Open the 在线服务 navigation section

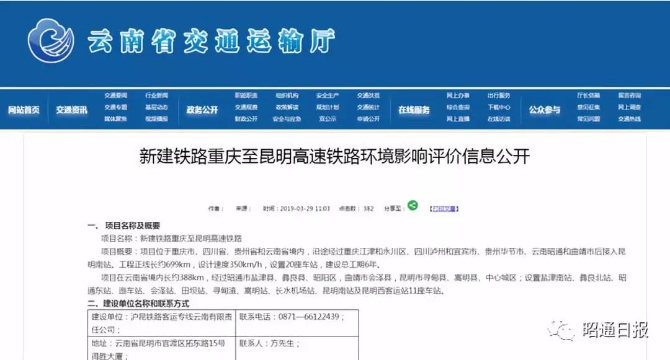(x=414, y=110)
